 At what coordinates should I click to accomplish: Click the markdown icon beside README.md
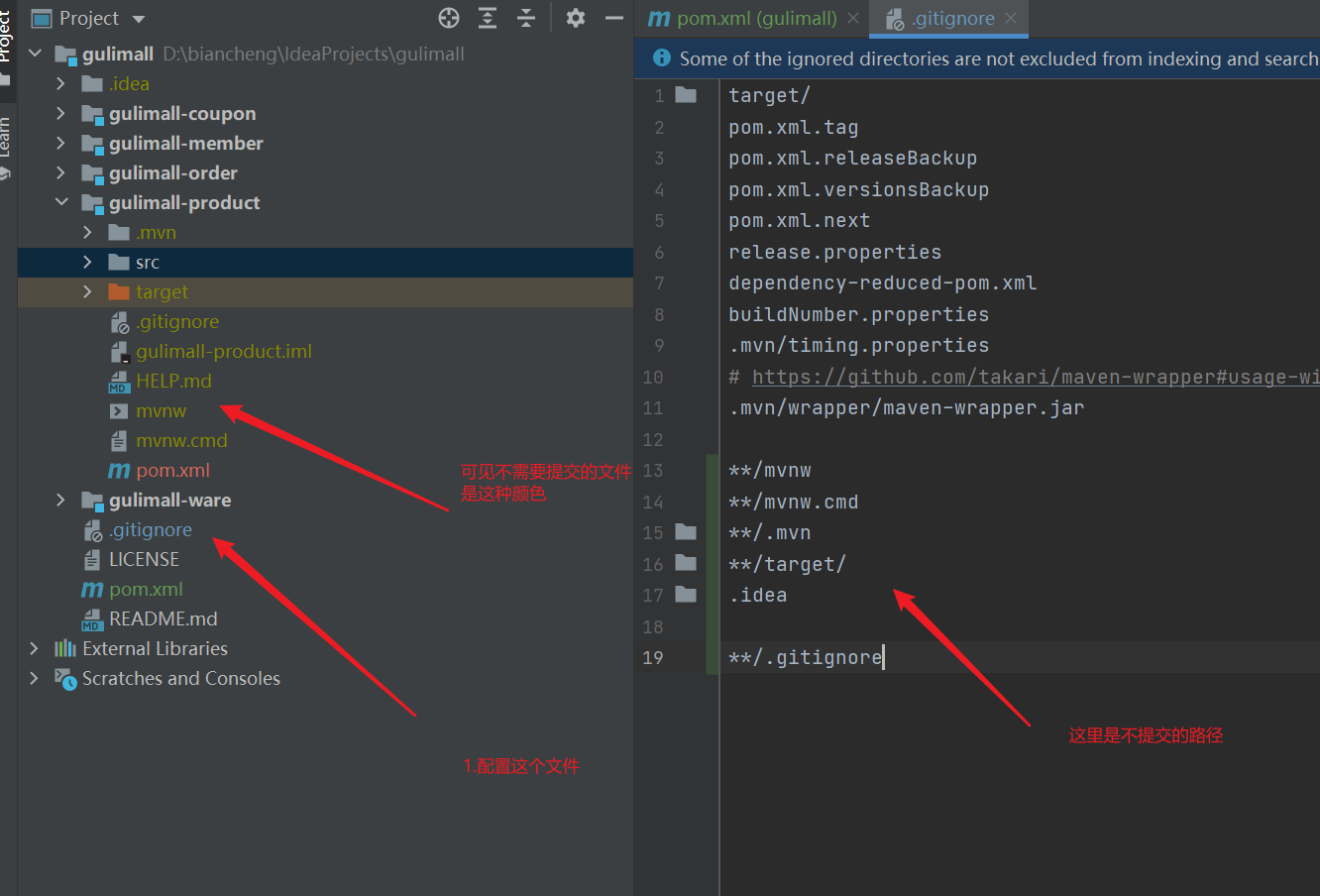[92, 619]
